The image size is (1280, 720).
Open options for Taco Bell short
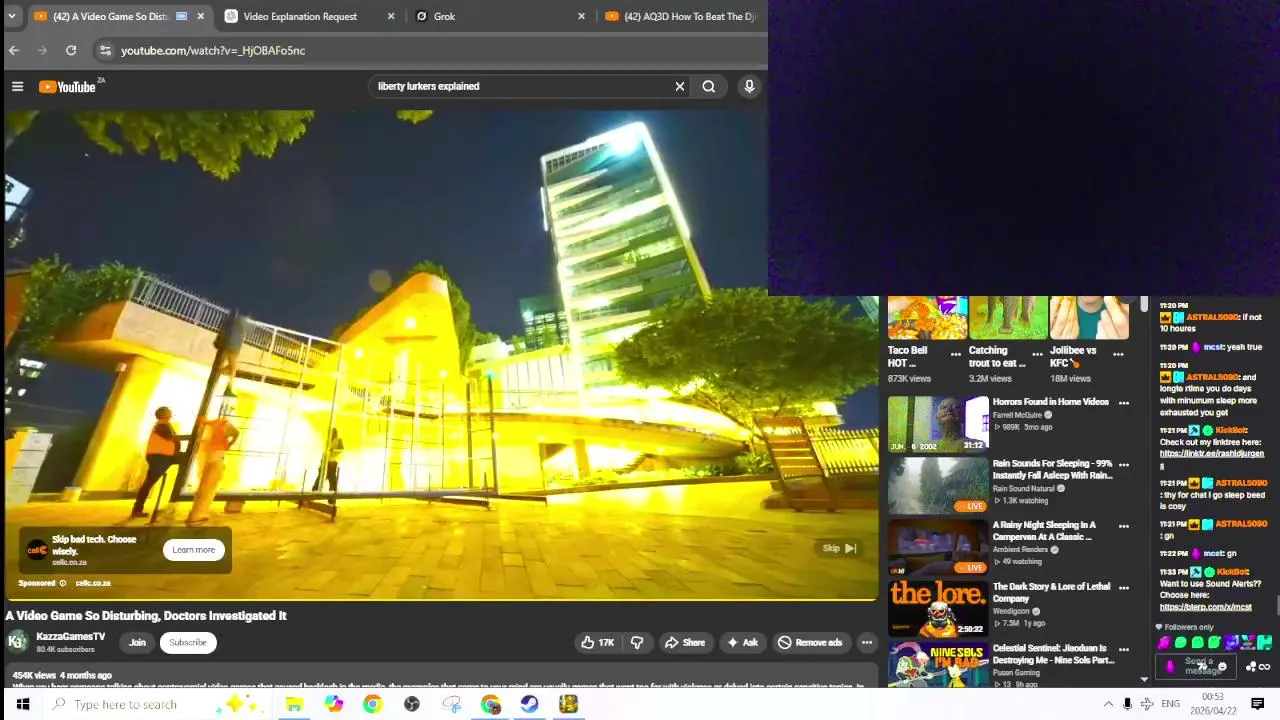tap(956, 354)
